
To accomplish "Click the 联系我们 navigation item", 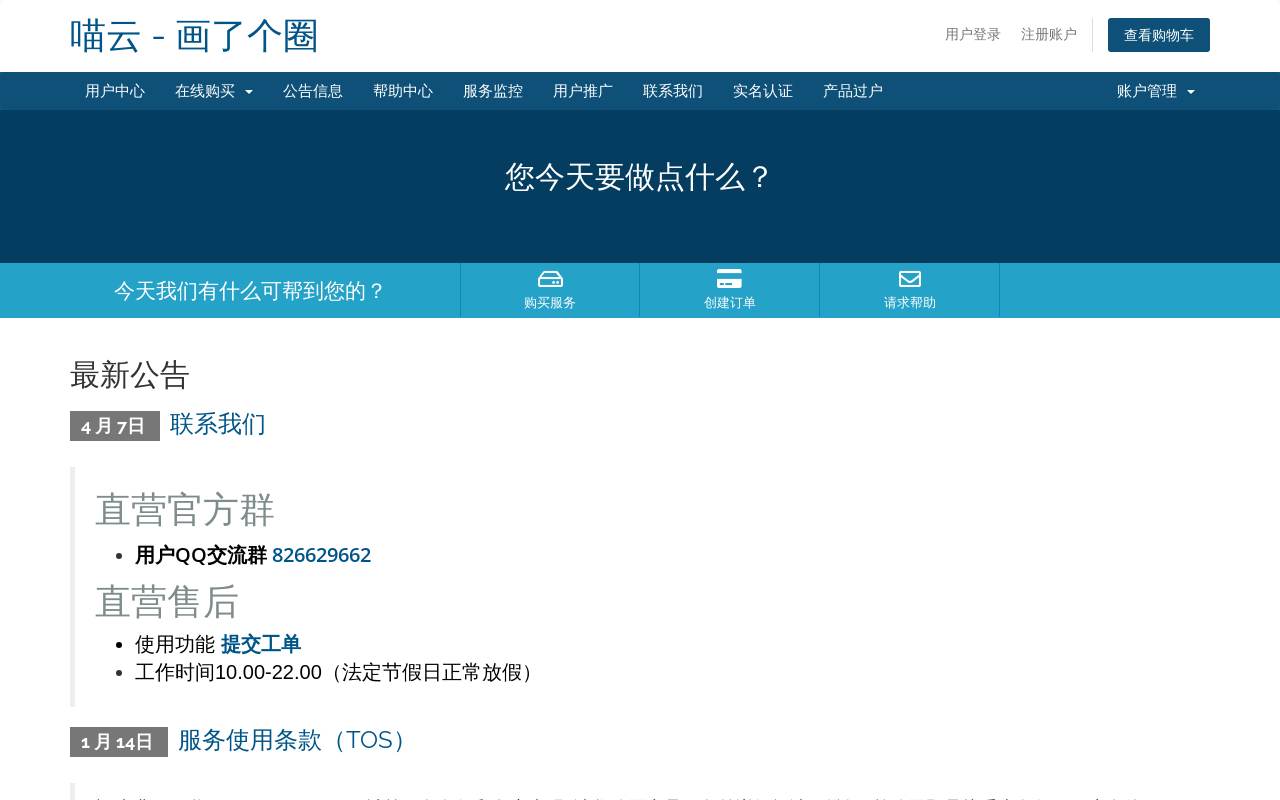I will [673, 91].
